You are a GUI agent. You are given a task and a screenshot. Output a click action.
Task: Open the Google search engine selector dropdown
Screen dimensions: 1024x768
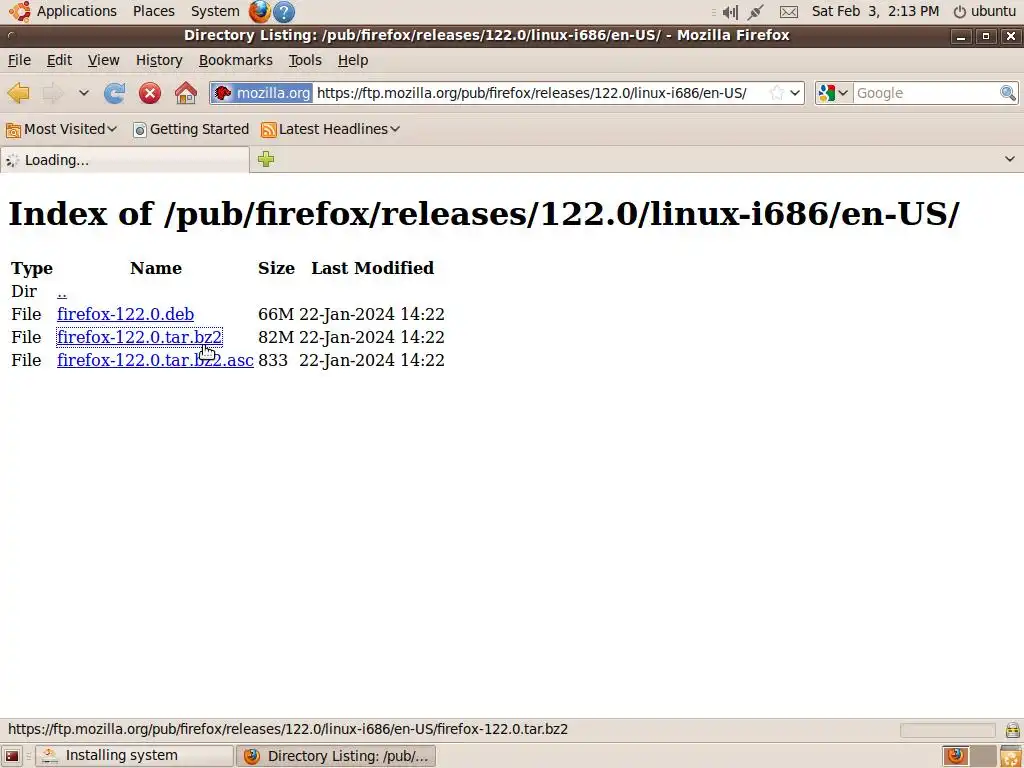[833, 93]
